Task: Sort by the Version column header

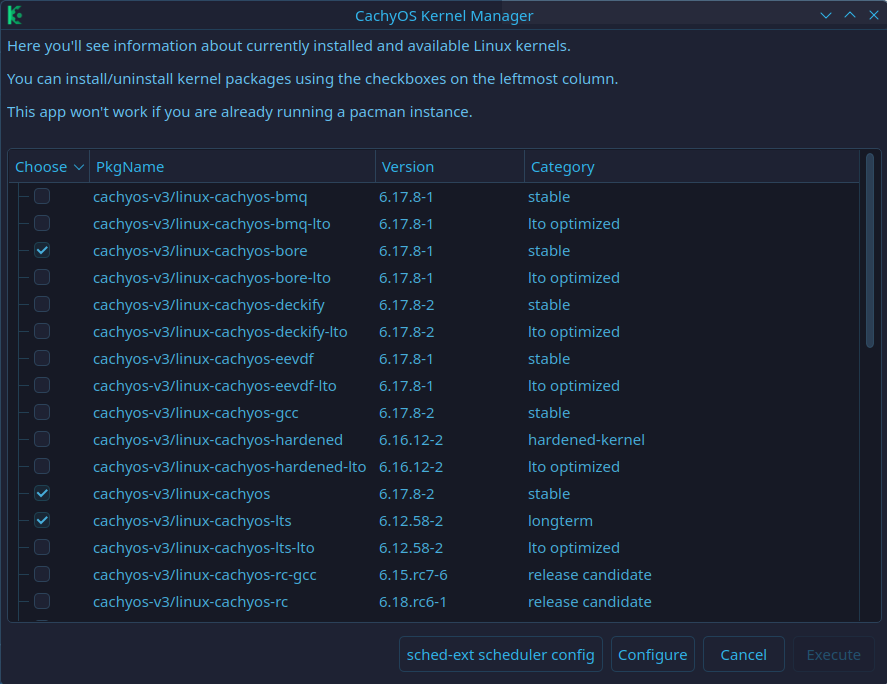Action: (450, 167)
